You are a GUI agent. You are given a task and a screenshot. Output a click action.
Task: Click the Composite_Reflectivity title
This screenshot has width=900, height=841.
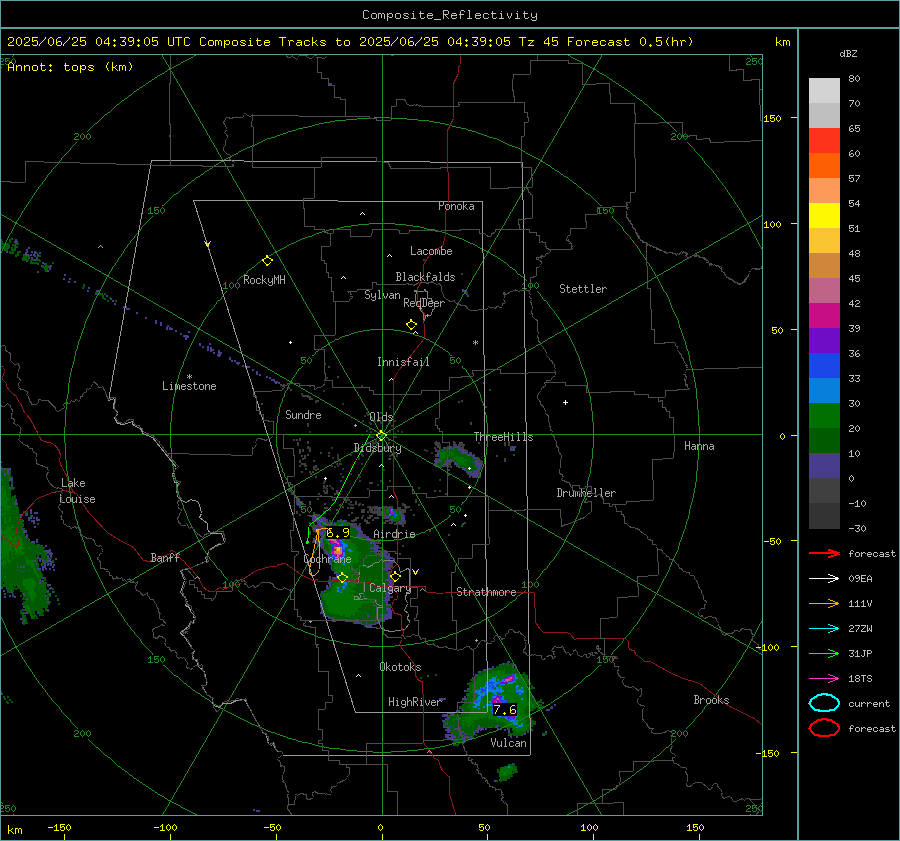pos(450,15)
